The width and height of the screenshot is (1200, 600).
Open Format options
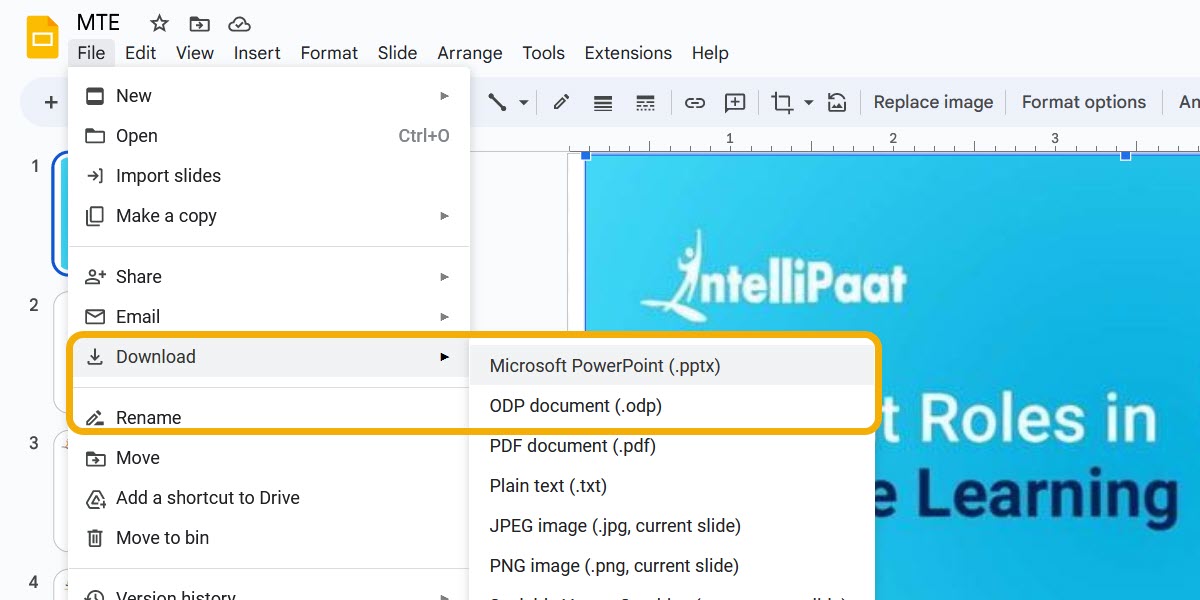pos(1084,102)
